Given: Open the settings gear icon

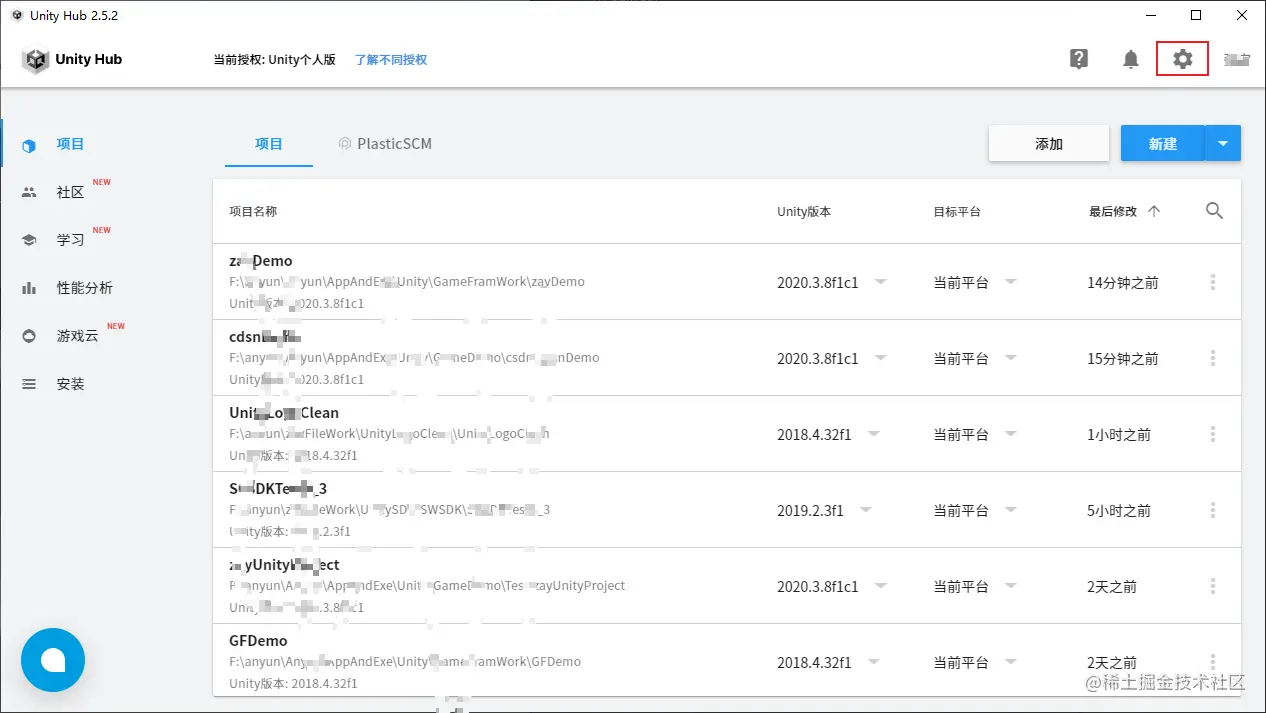Looking at the screenshot, I should pyautogui.click(x=1182, y=59).
